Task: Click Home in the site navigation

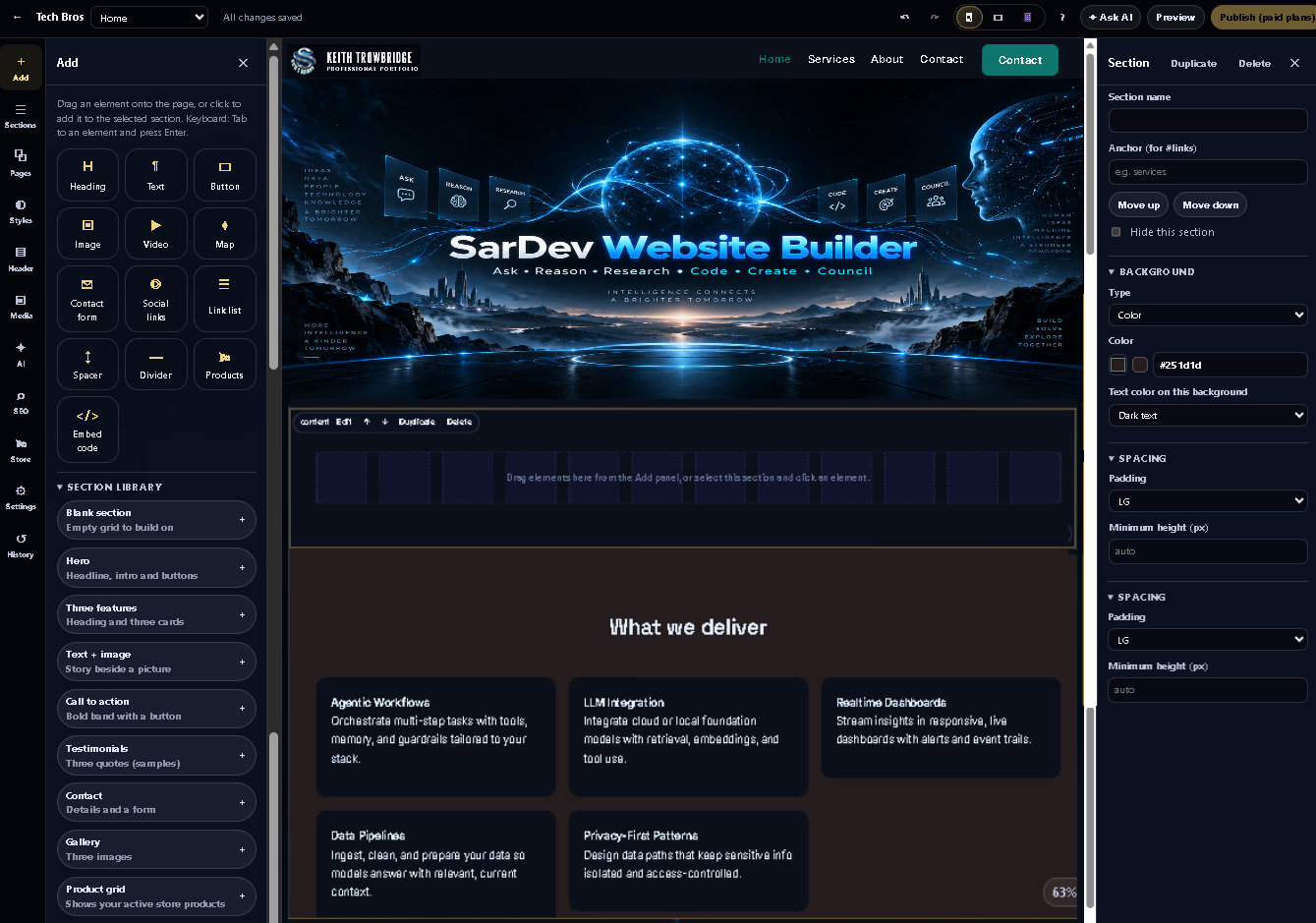Action: click(774, 59)
